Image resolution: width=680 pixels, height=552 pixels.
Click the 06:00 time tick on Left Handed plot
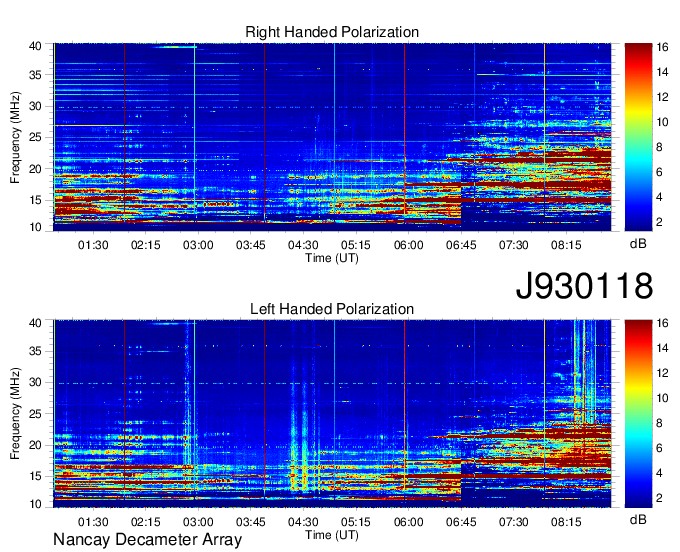(409, 522)
